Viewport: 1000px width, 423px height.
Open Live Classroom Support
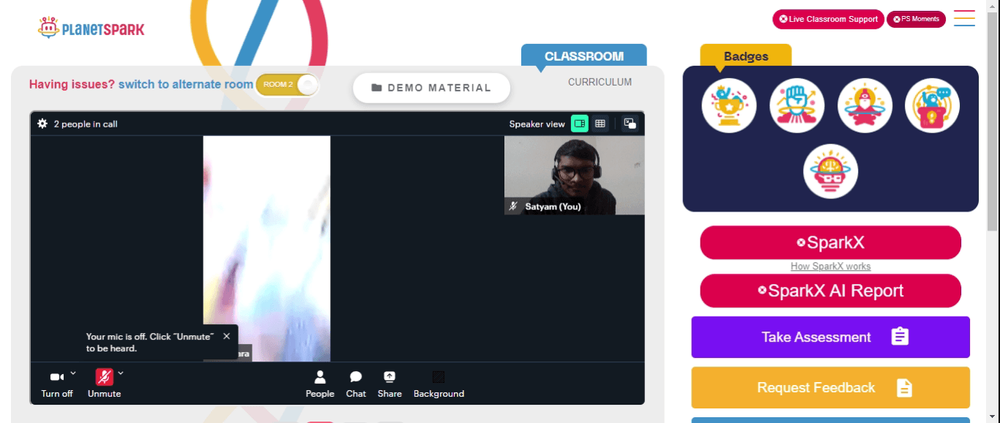point(828,19)
